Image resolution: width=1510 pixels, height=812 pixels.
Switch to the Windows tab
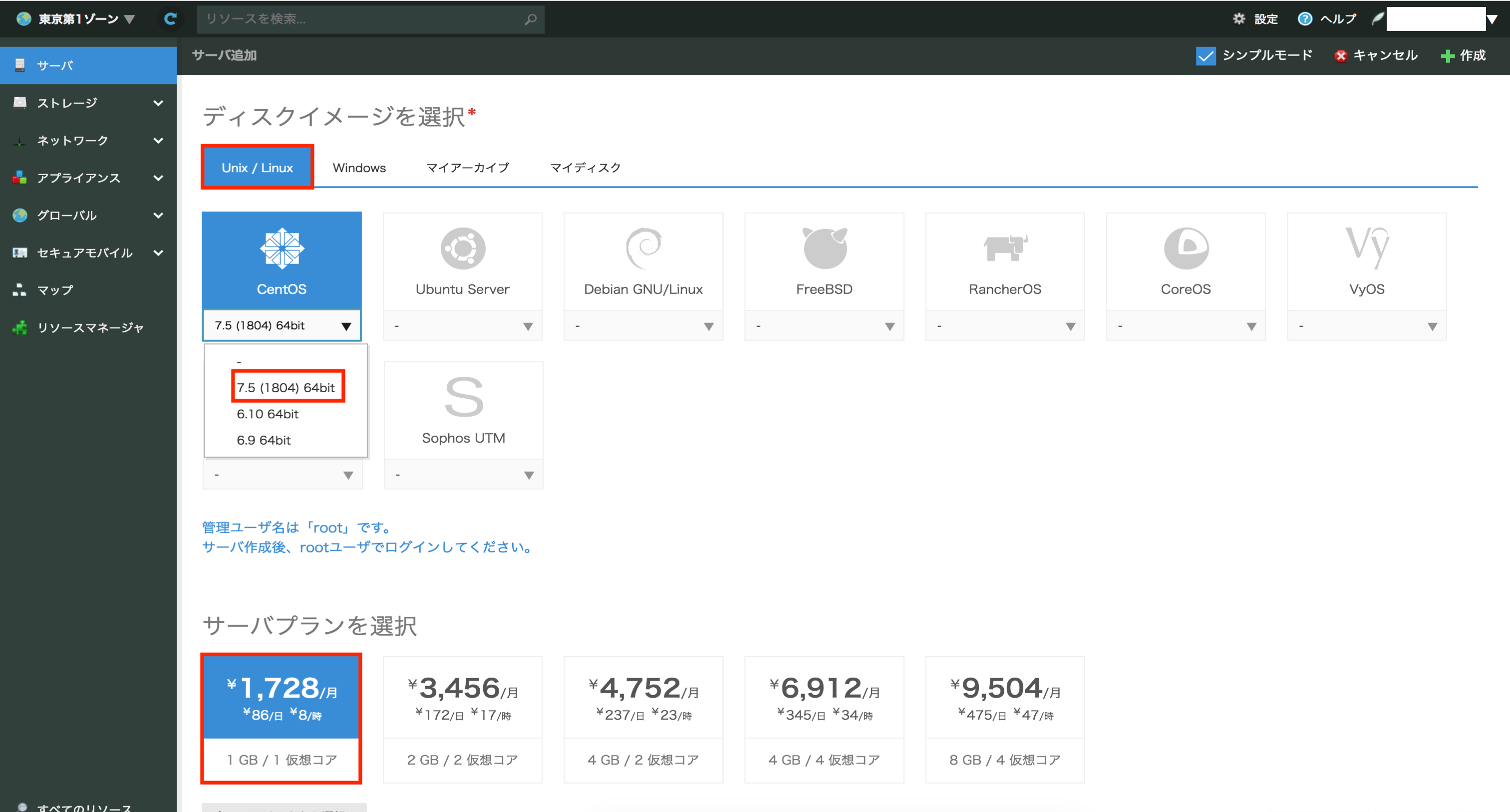coord(359,168)
